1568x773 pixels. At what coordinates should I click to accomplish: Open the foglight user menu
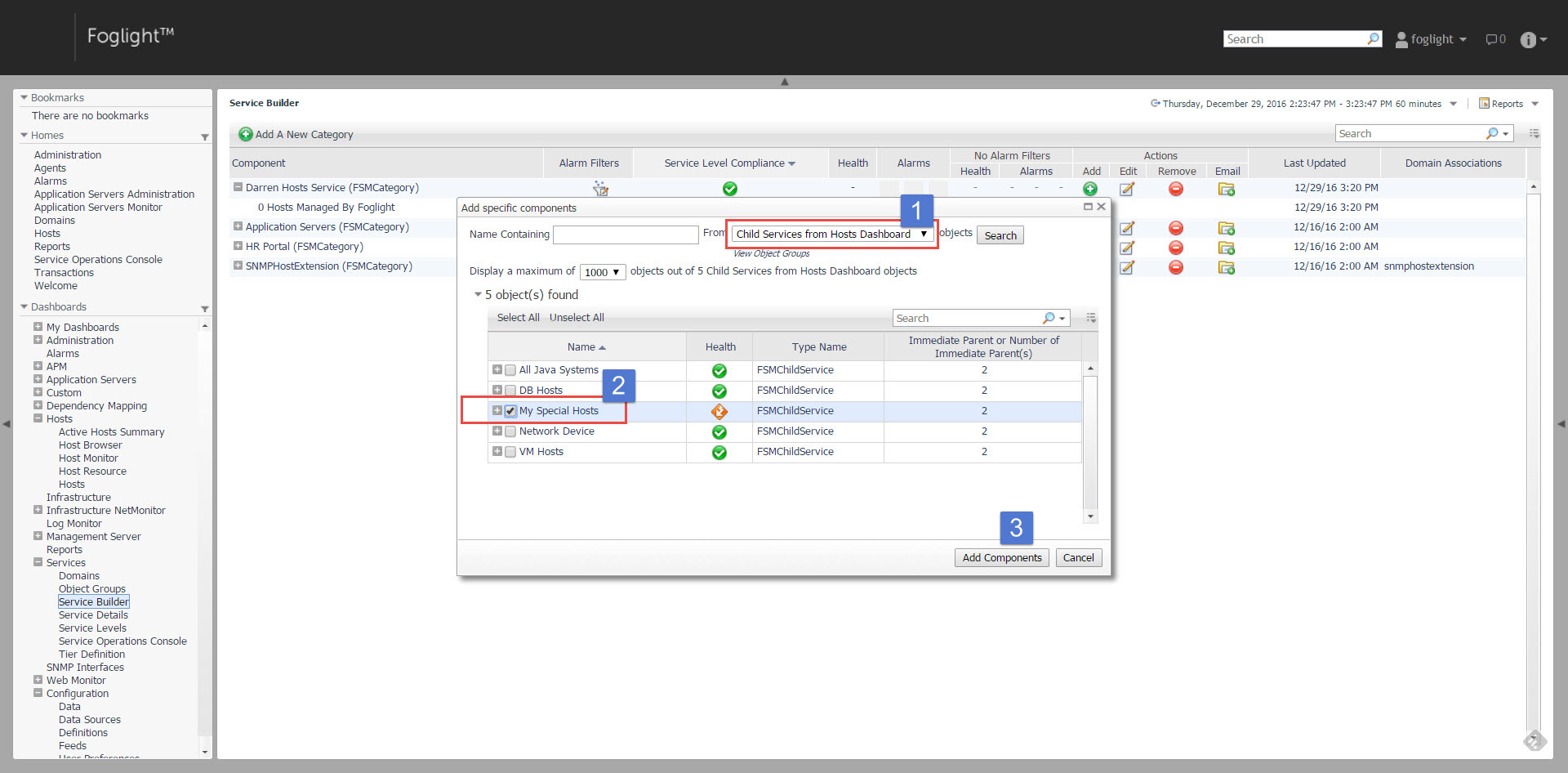(1432, 39)
